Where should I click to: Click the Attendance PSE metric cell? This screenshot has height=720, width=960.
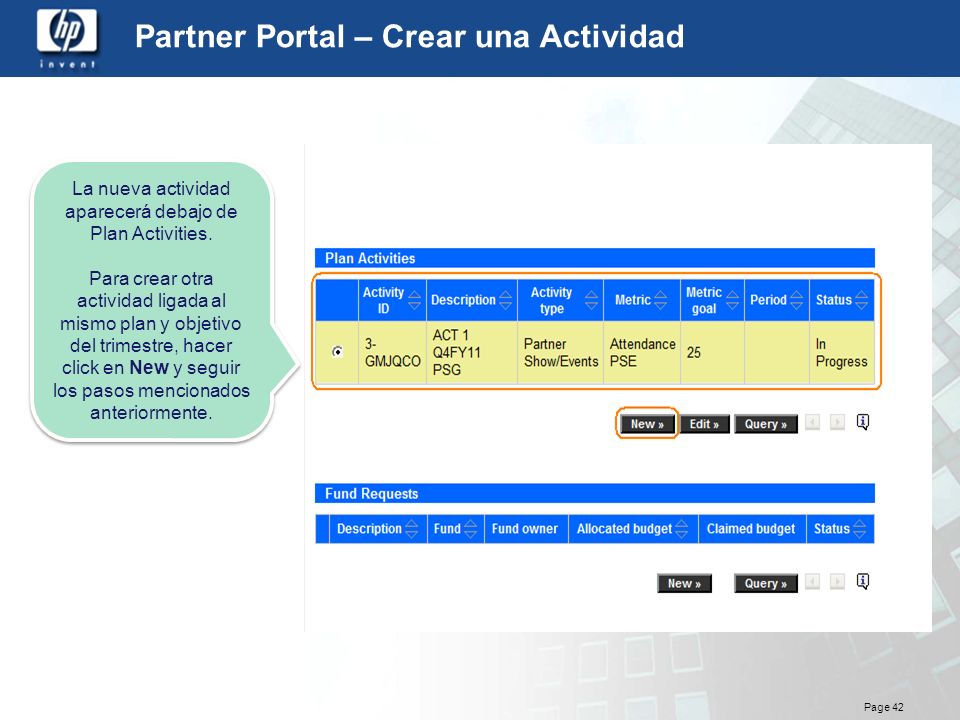pyautogui.click(x=642, y=353)
